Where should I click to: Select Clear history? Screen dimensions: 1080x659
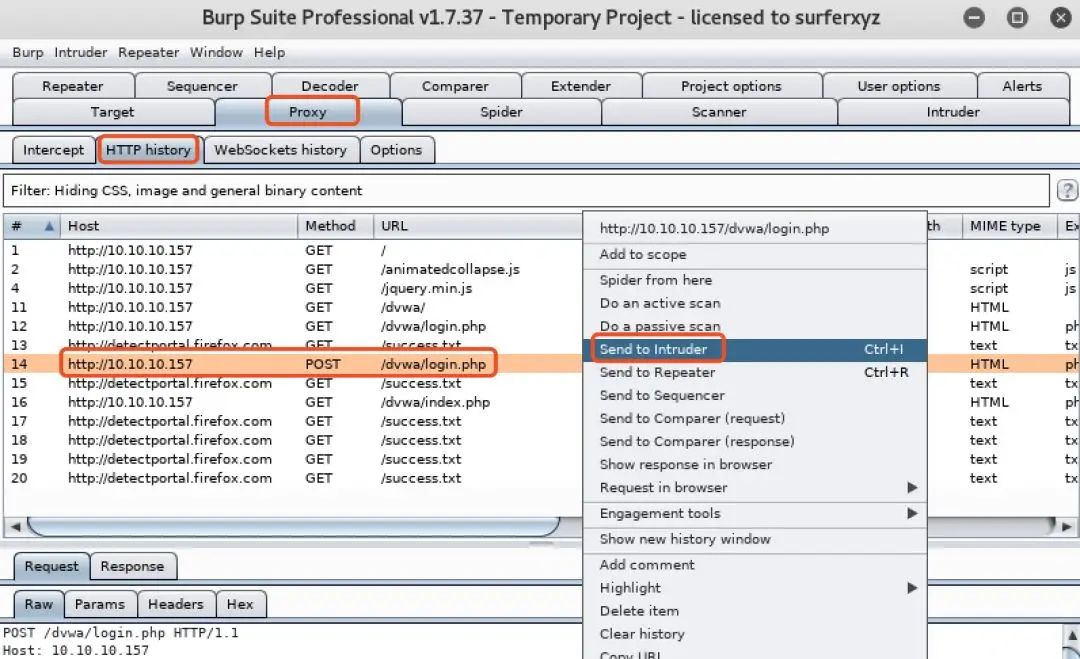(754, 634)
